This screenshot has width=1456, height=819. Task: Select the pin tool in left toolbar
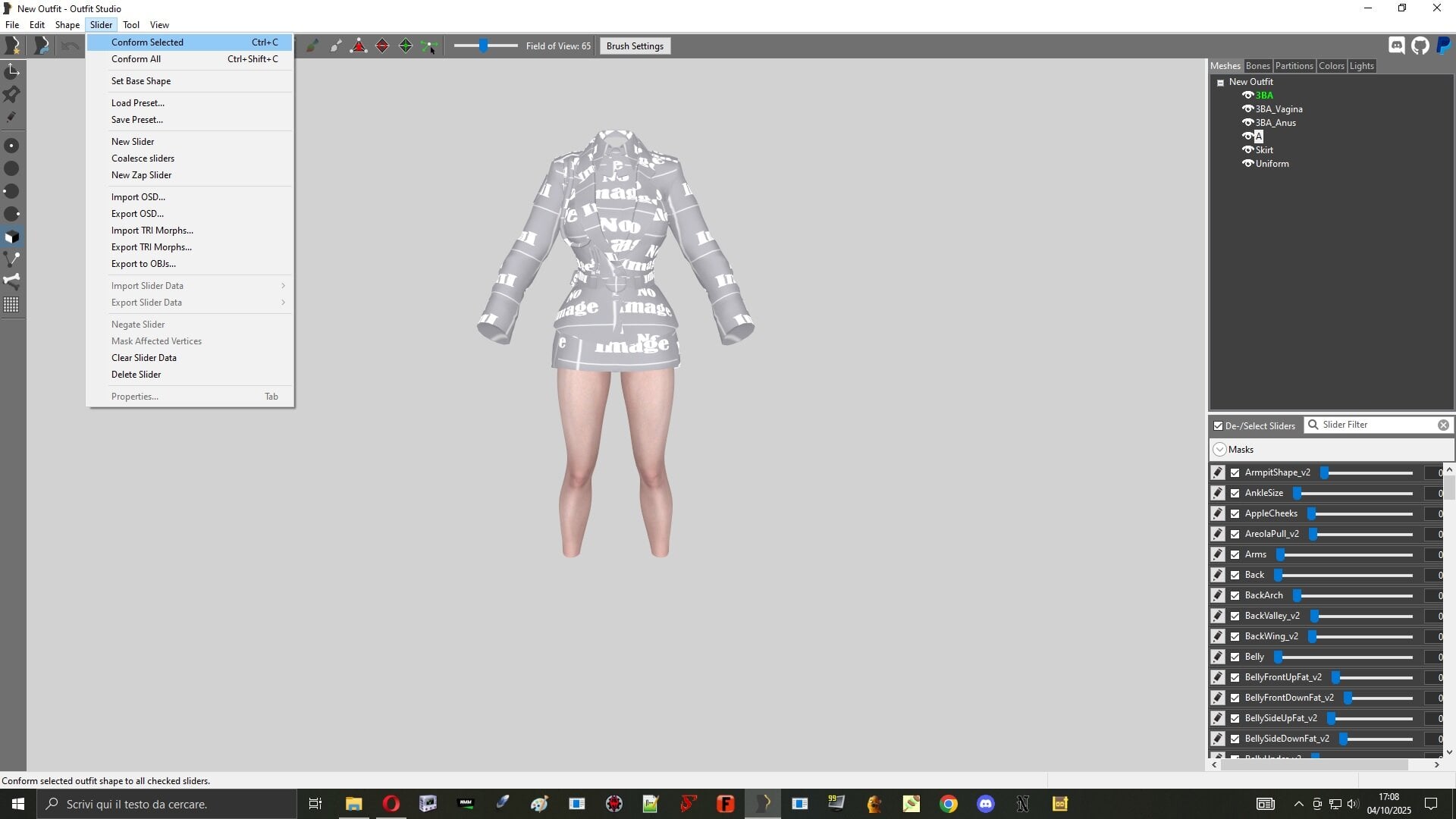[12, 94]
